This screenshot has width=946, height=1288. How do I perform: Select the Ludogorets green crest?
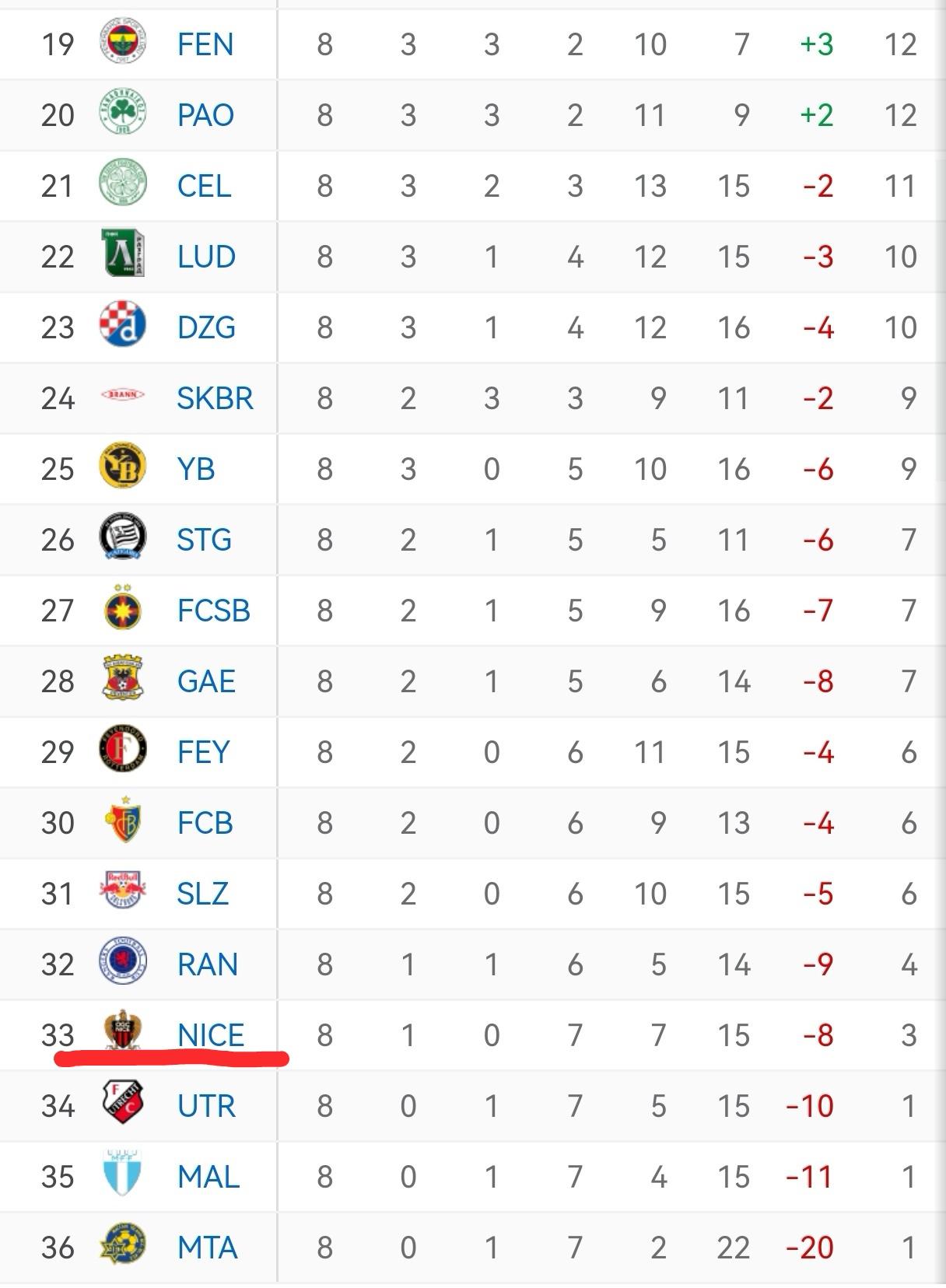click(123, 254)
